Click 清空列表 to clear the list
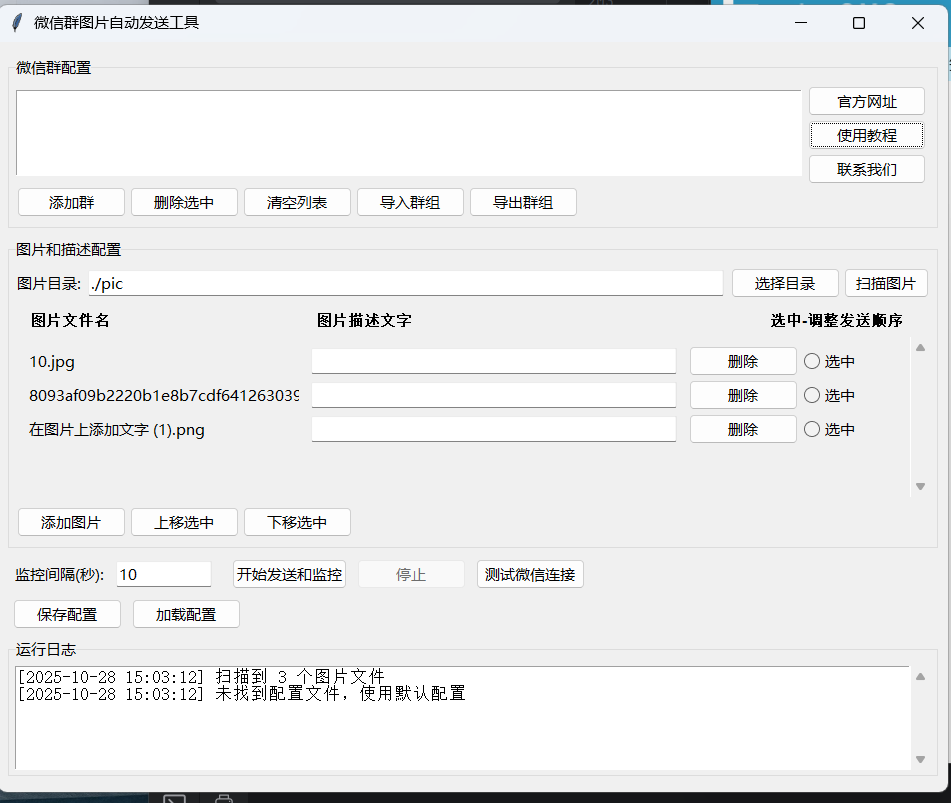The height and width of the screenshot is (803, 951). pyautogui.click(x=297, y=203)
